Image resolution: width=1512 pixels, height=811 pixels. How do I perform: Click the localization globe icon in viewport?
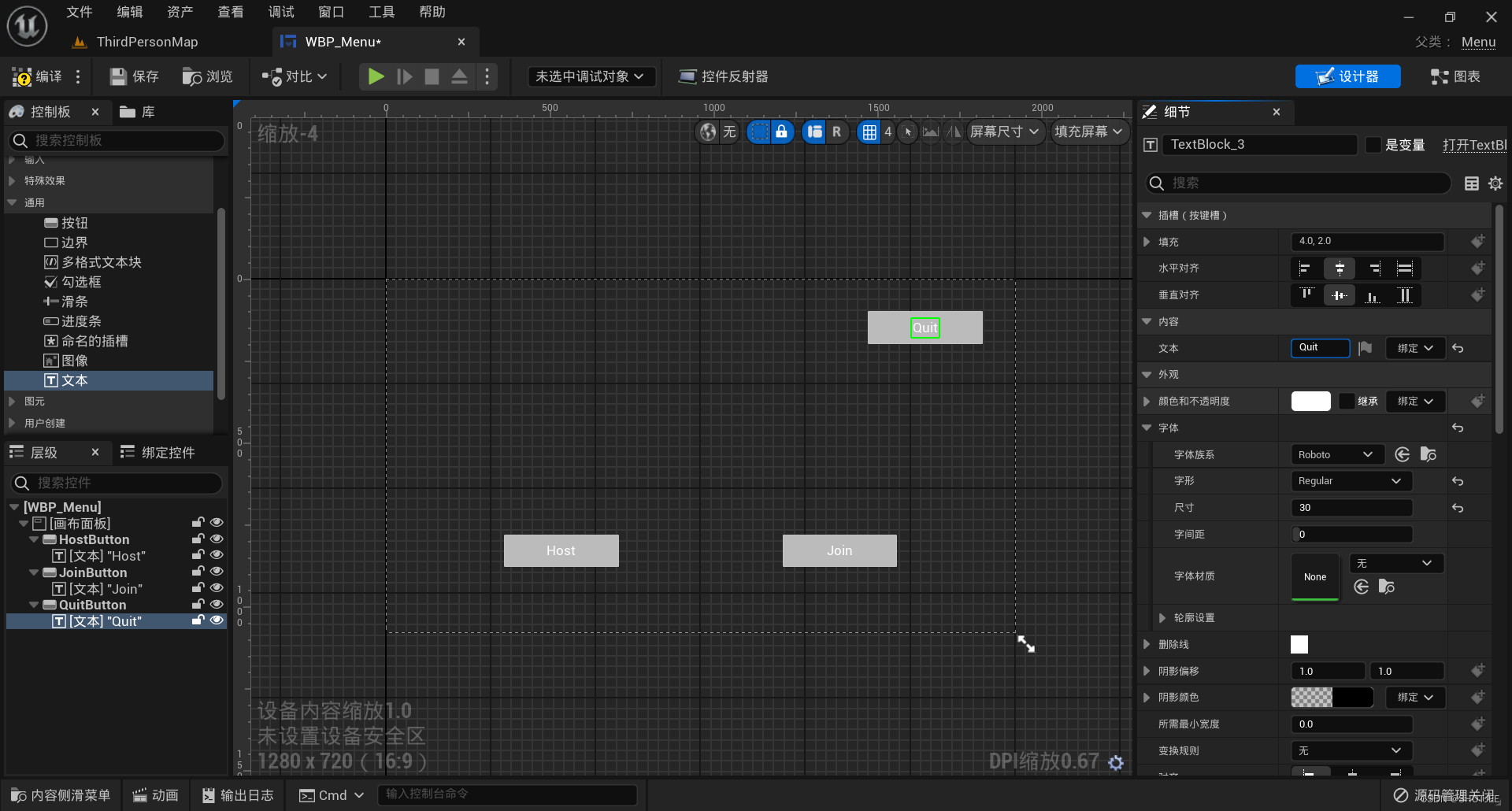pos(708,132)
